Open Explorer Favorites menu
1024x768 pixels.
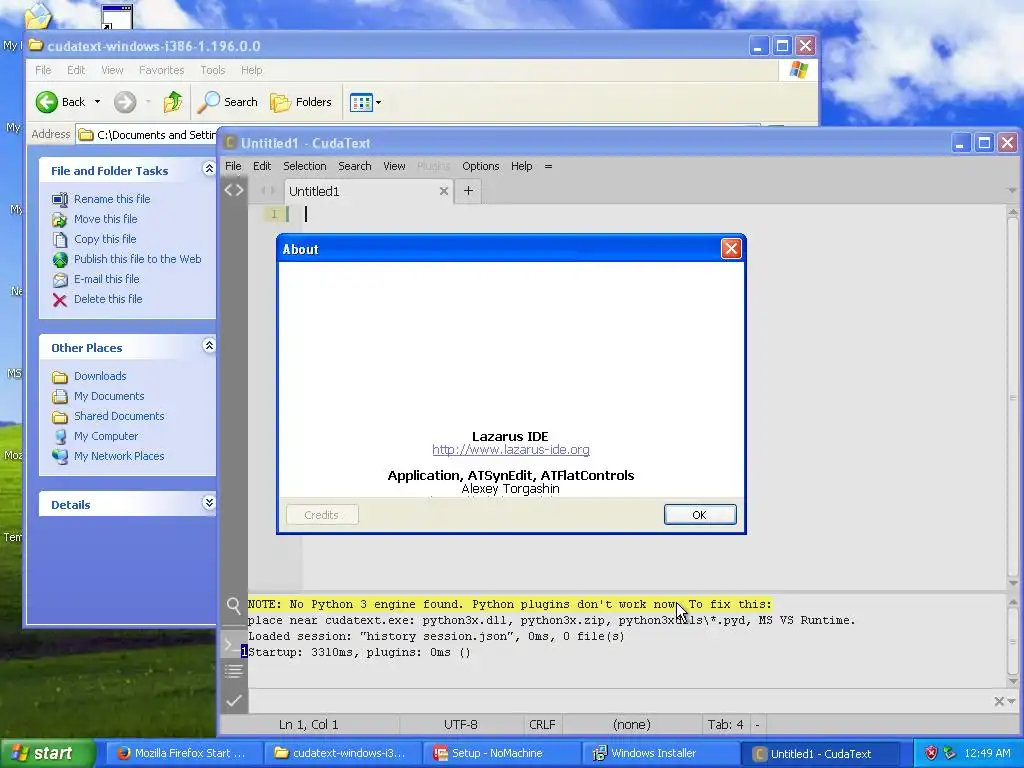(161, 70)
